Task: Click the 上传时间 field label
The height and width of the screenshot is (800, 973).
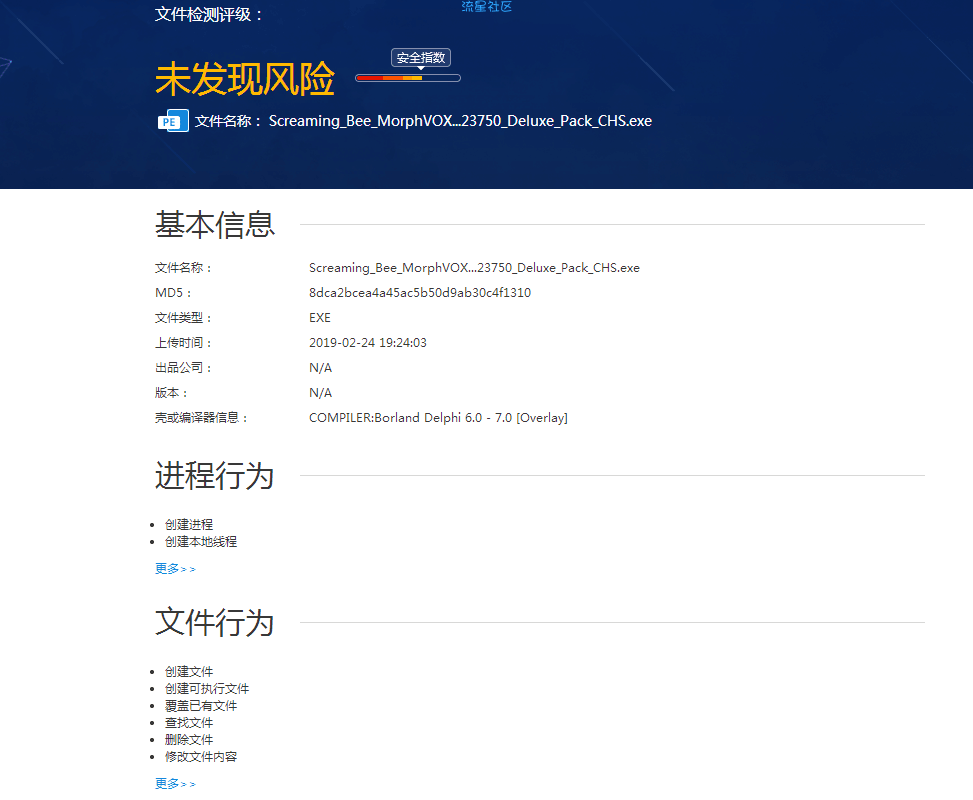Action: [184, 343]
